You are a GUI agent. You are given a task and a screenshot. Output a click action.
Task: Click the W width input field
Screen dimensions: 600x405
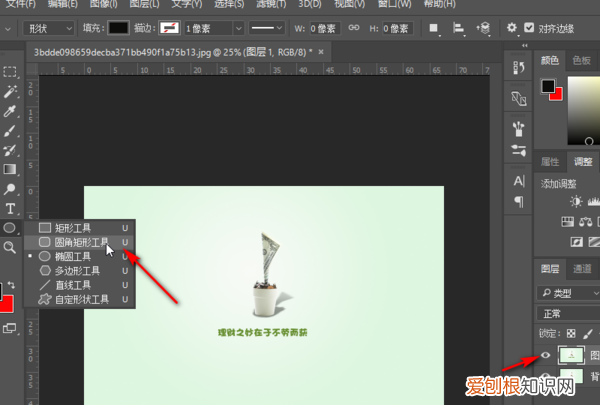click(x=324, y=28)
